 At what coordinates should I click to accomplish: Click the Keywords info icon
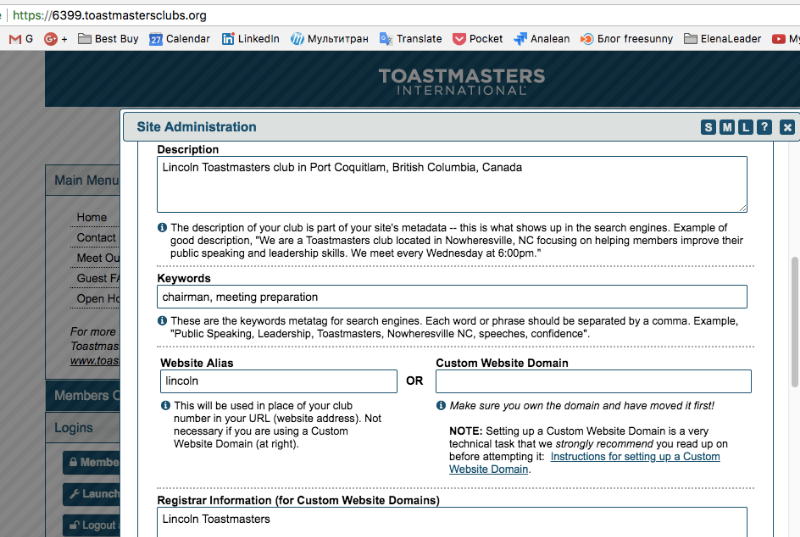[x=162, y=321]
